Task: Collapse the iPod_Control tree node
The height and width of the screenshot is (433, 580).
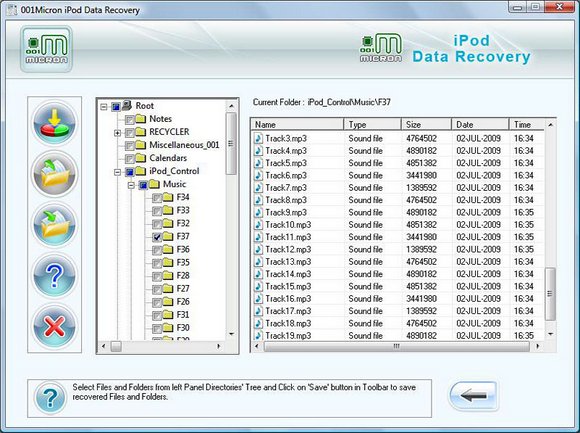Action: click(117, 172)
